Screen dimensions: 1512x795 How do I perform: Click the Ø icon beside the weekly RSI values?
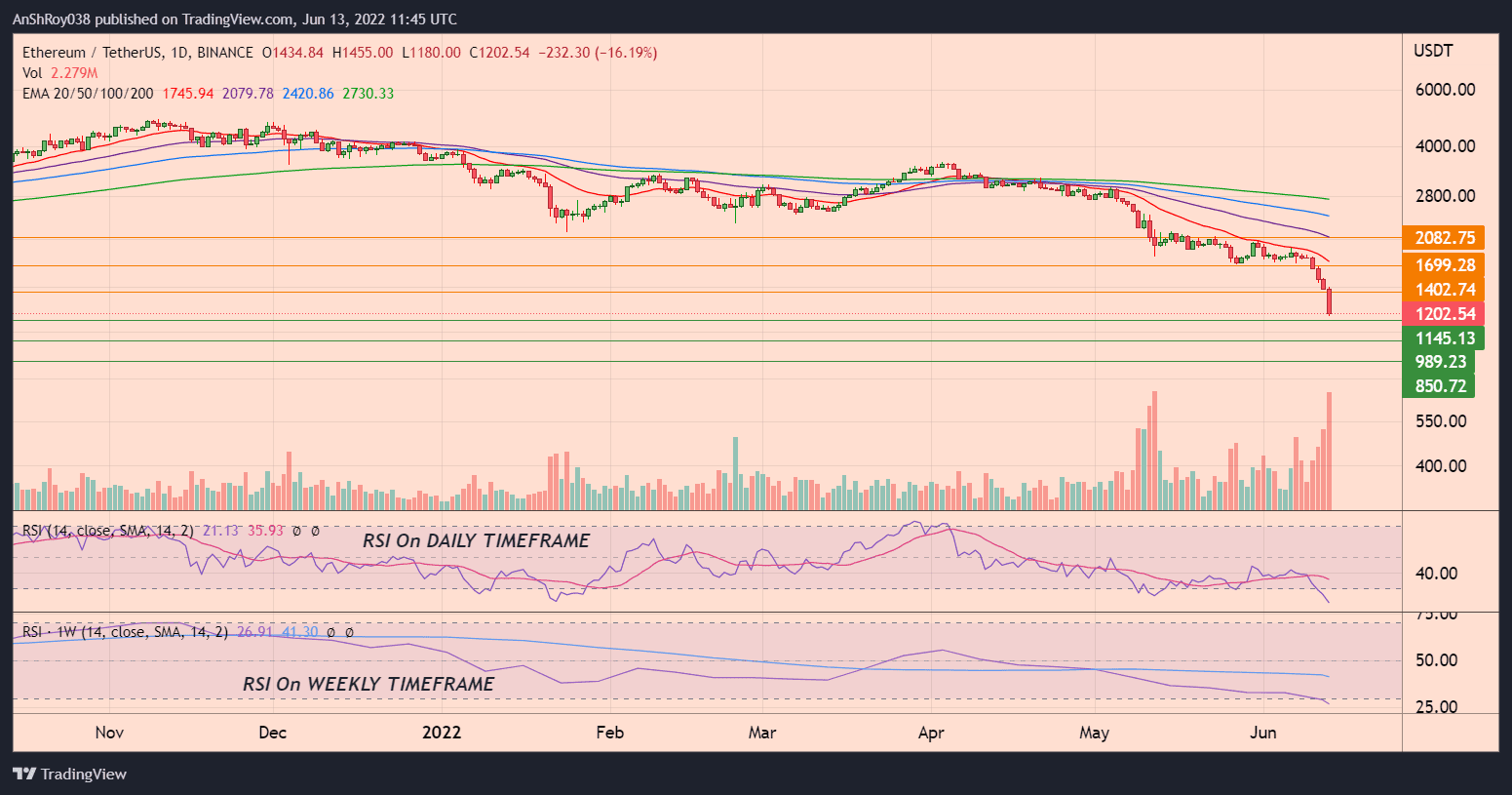coord(330,633)
